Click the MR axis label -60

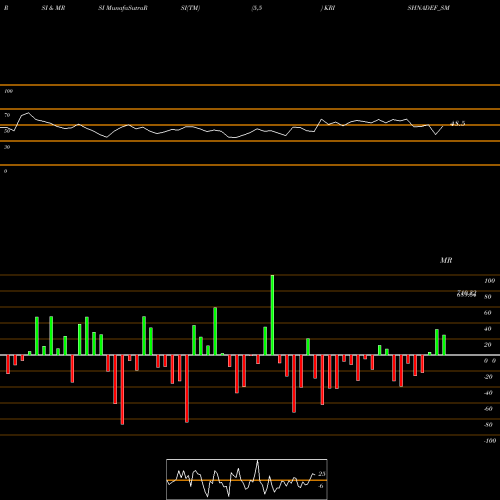click(488, 409)
